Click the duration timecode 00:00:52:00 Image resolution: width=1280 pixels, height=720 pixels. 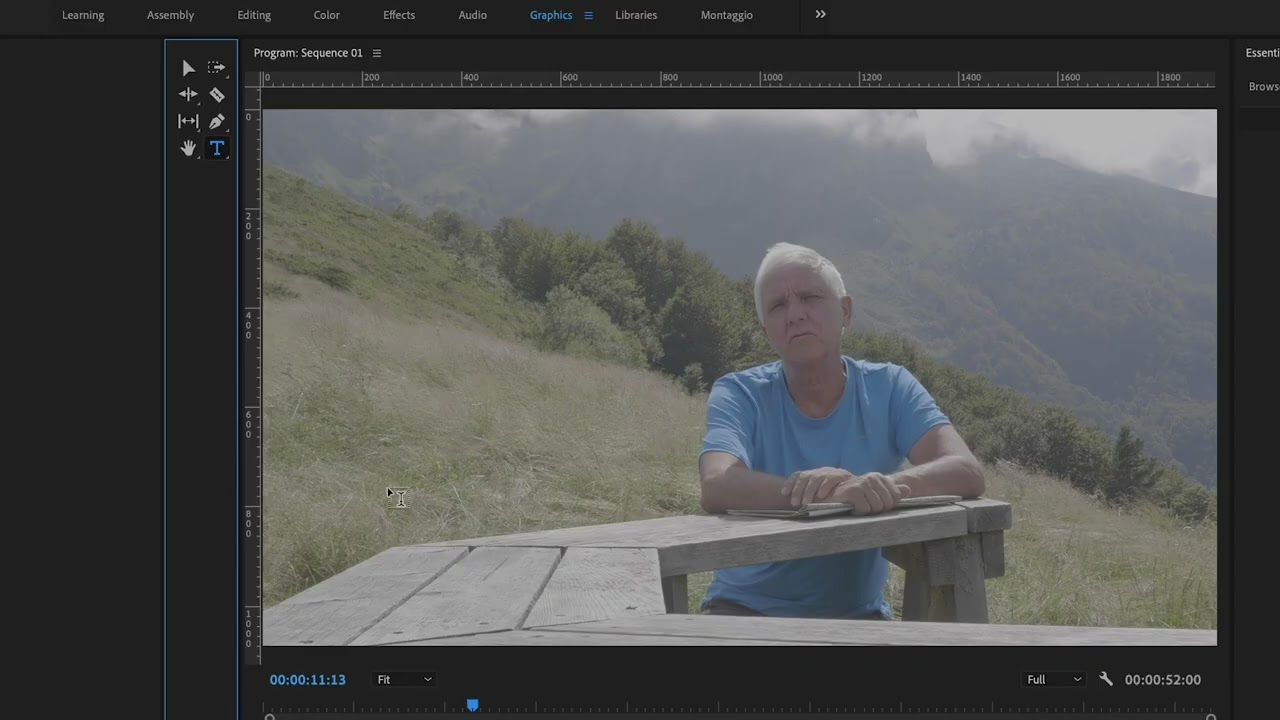tap(1163, 679)
